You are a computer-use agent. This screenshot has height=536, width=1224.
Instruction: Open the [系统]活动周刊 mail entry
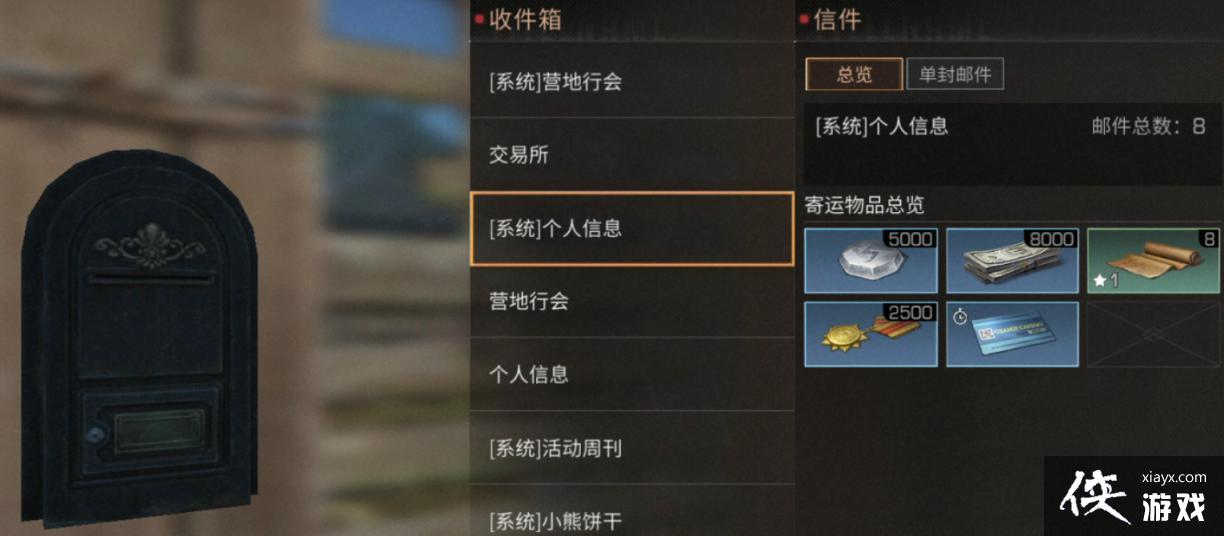pyautogui.click(x=632, y=448)
